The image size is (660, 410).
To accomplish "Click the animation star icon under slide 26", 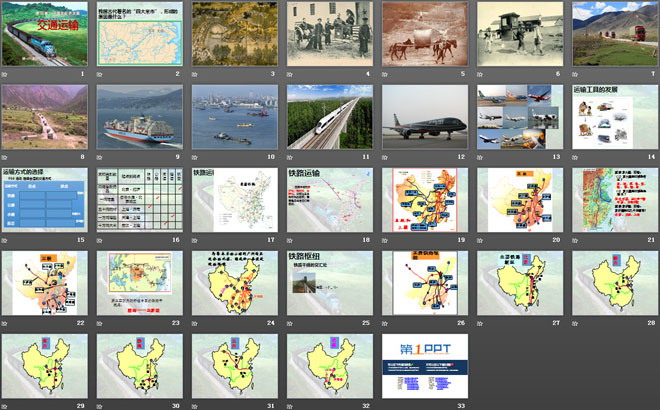I will pyautogui.click(x=385, y=324).
